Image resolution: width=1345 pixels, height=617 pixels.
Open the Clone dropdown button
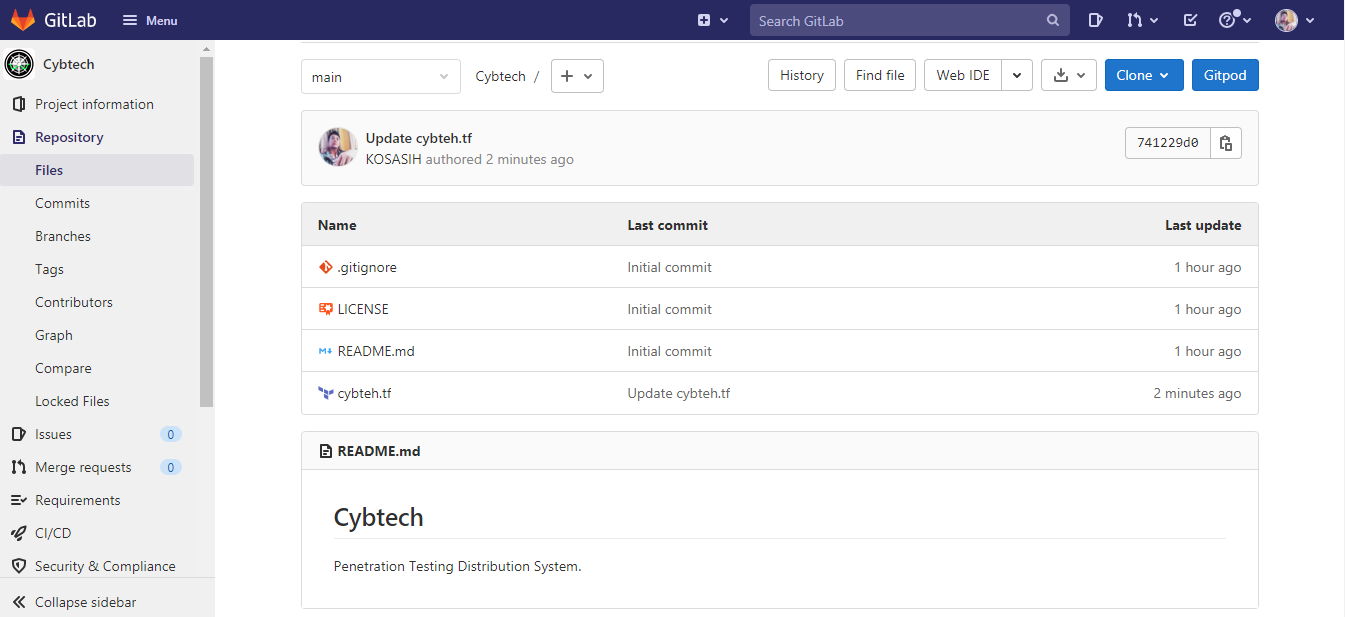click(x=1144, y=75)
